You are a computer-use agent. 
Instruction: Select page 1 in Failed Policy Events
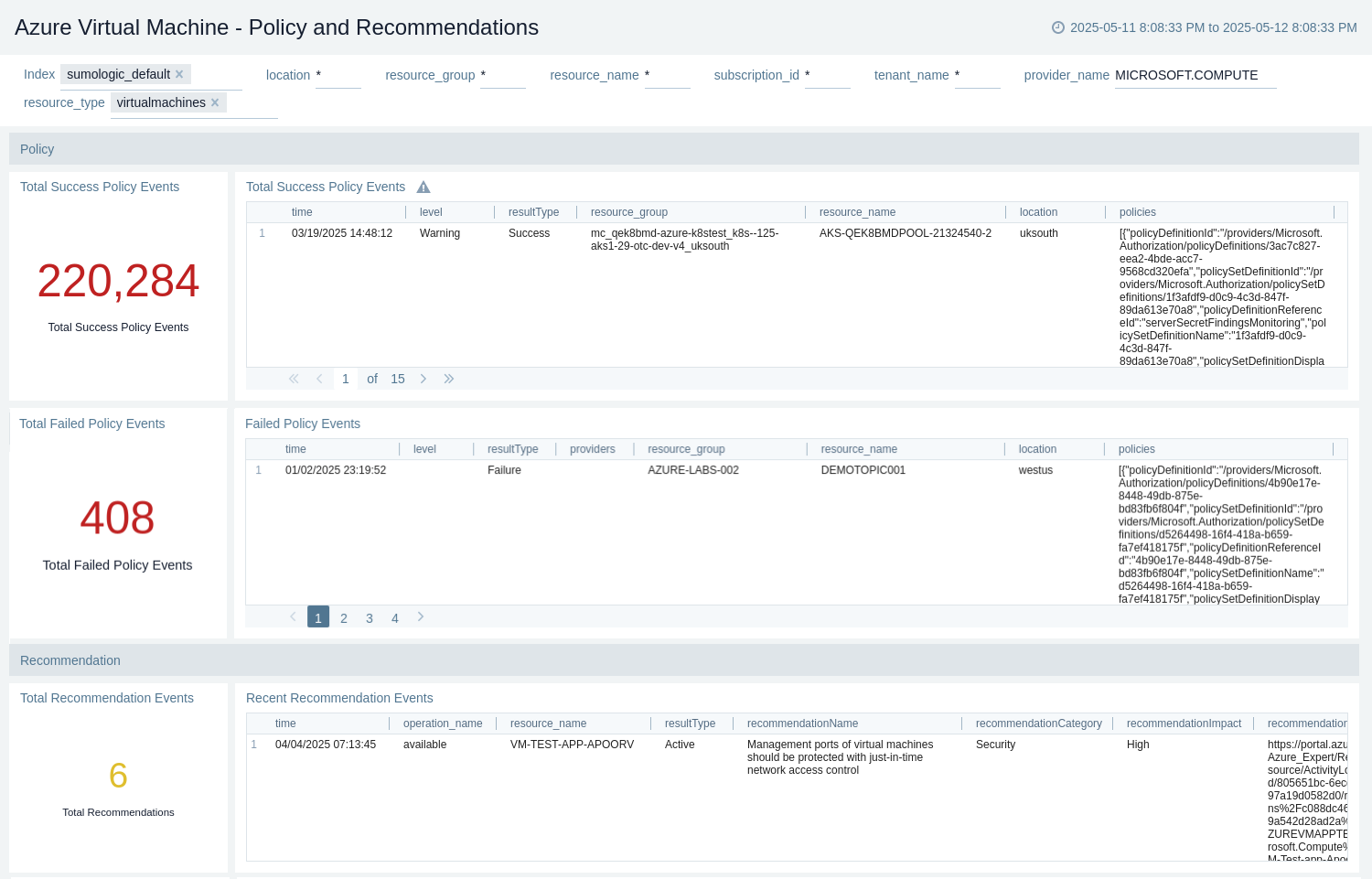coord(318,617)
